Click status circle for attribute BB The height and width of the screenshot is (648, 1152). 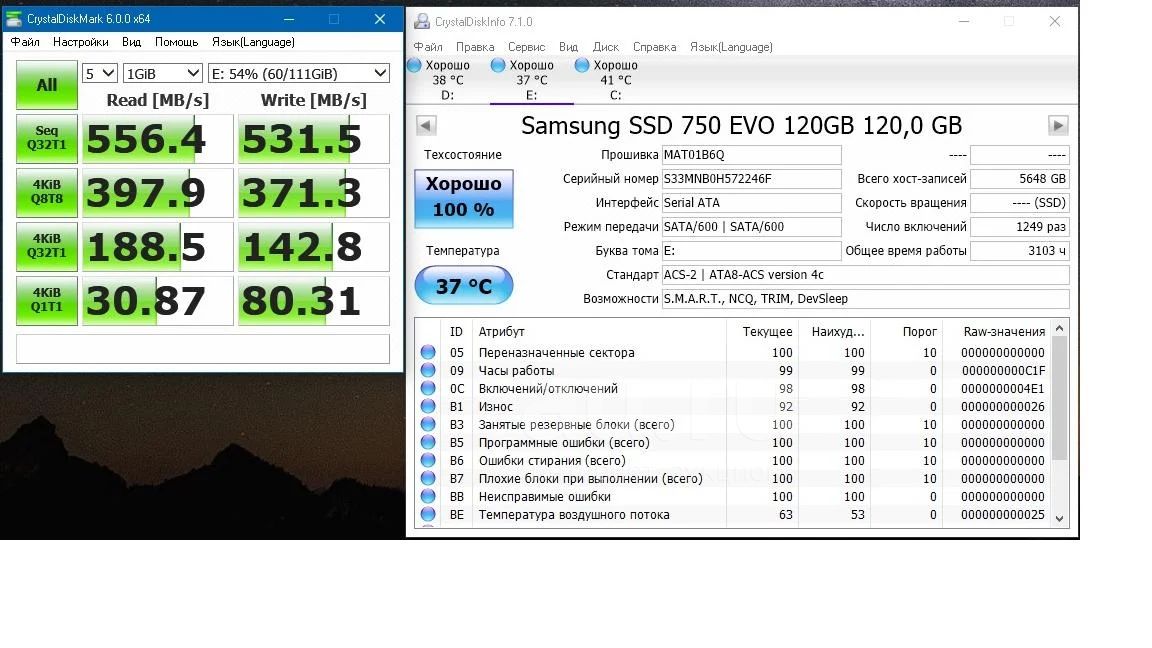(x=428, y=496)
